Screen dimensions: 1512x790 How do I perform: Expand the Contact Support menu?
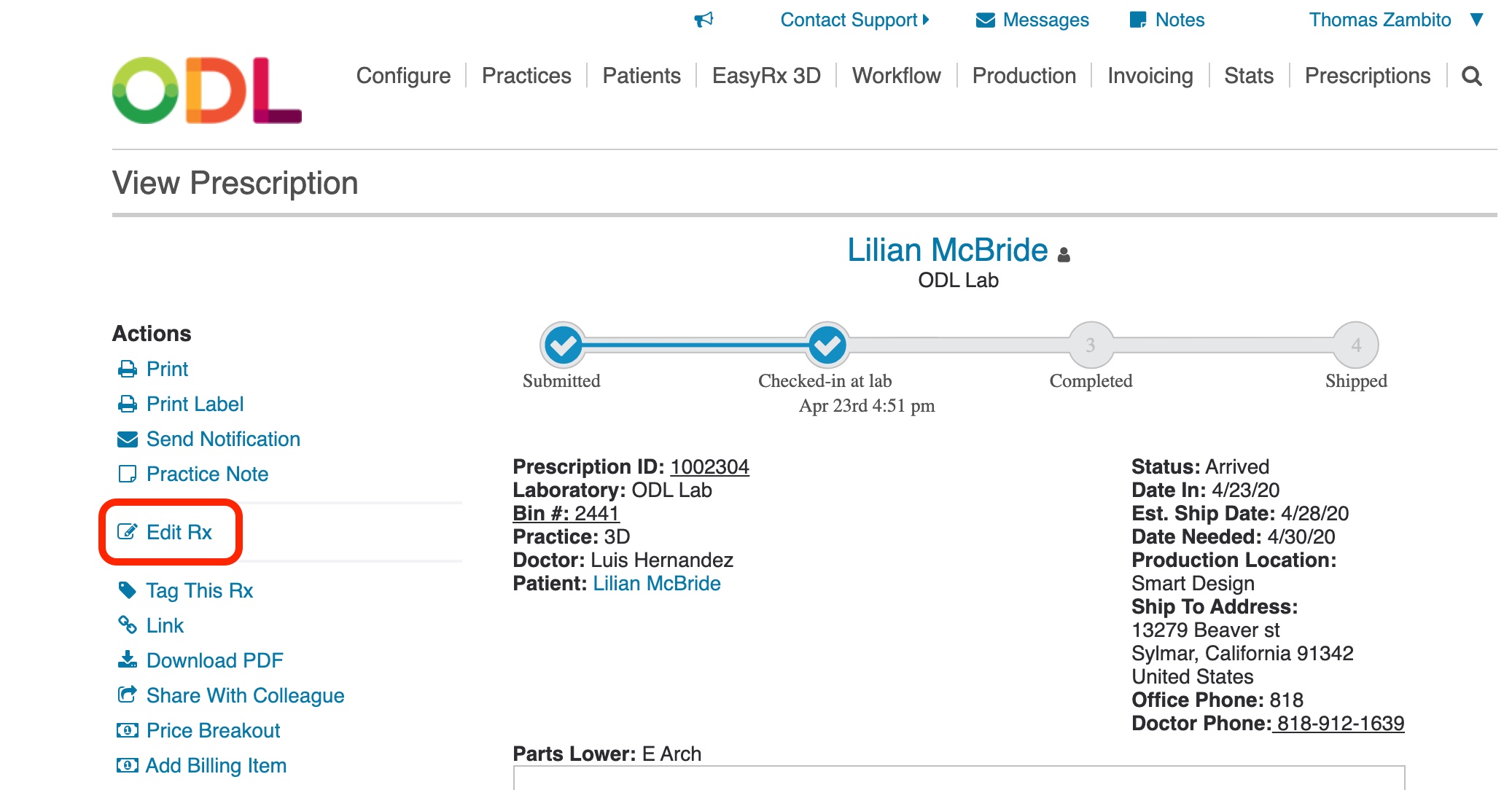tap(854, 20)
